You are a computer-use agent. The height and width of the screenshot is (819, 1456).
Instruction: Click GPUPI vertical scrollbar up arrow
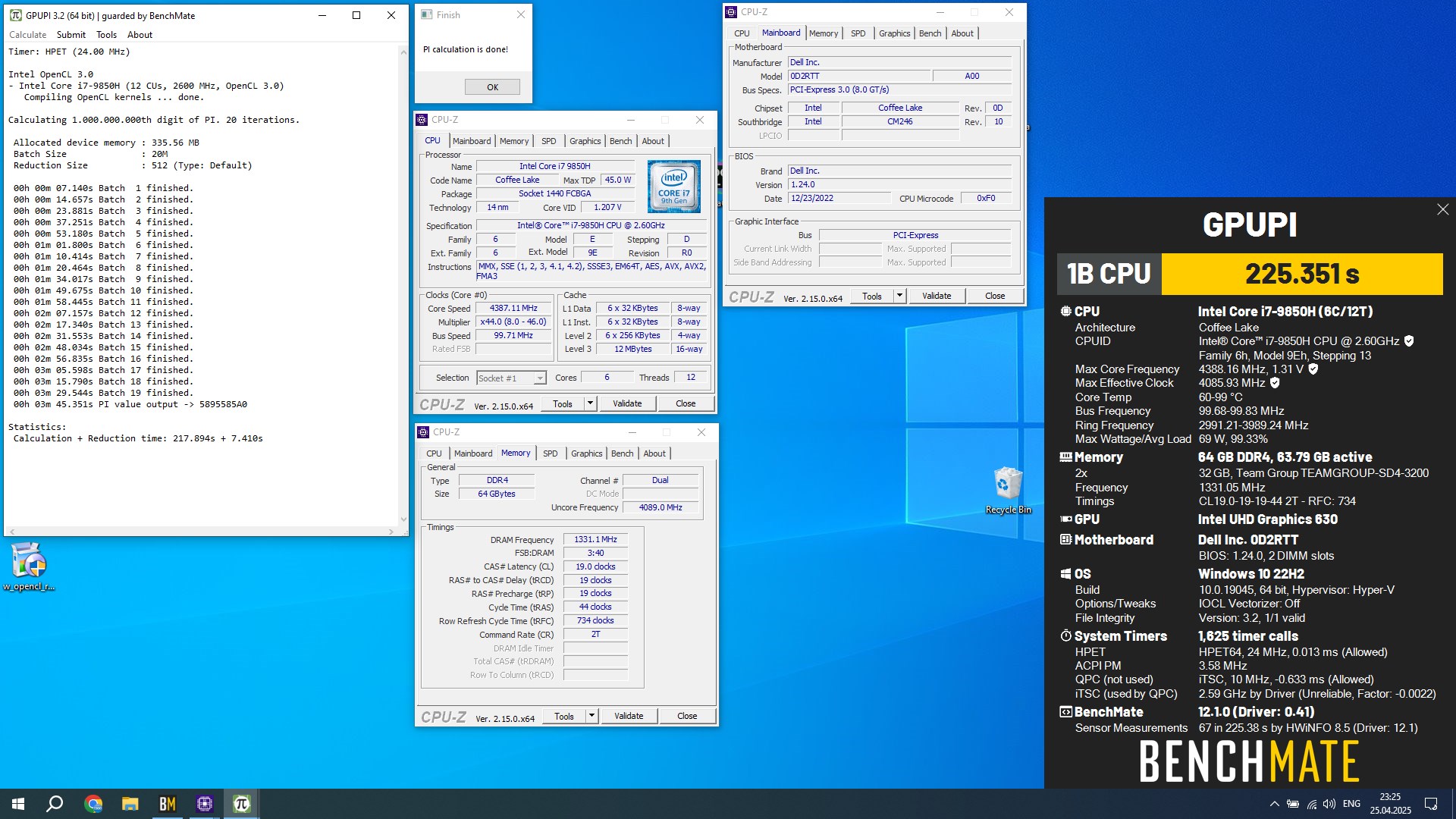(403, 52)
